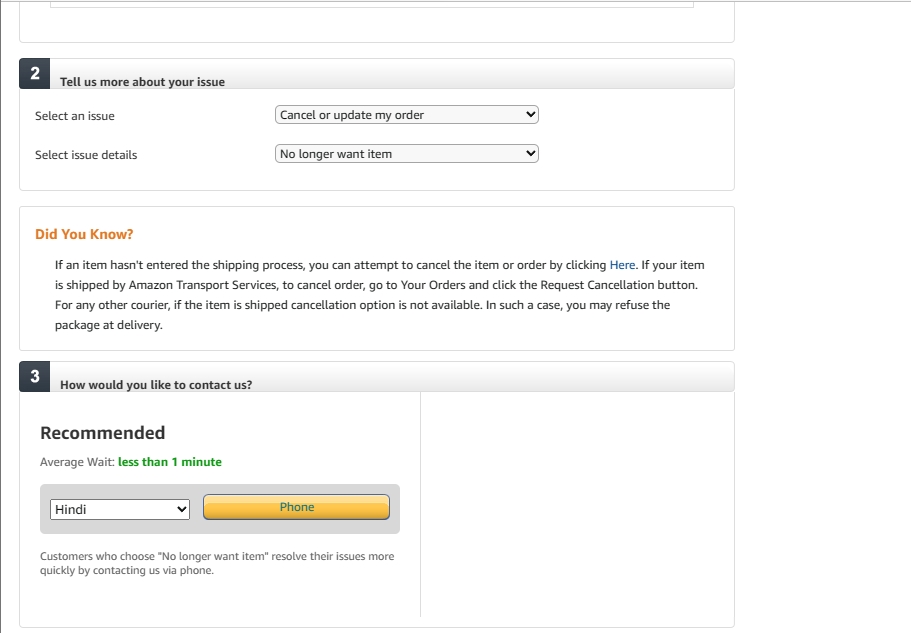Screen dimensions: 911x633
Task: Expand the "No longer want item" dropdown
Action: point(406,154)
